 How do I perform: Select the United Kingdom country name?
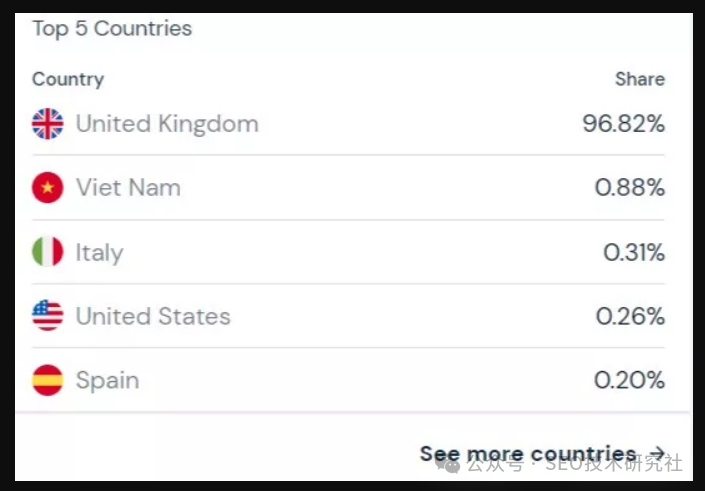167,124
